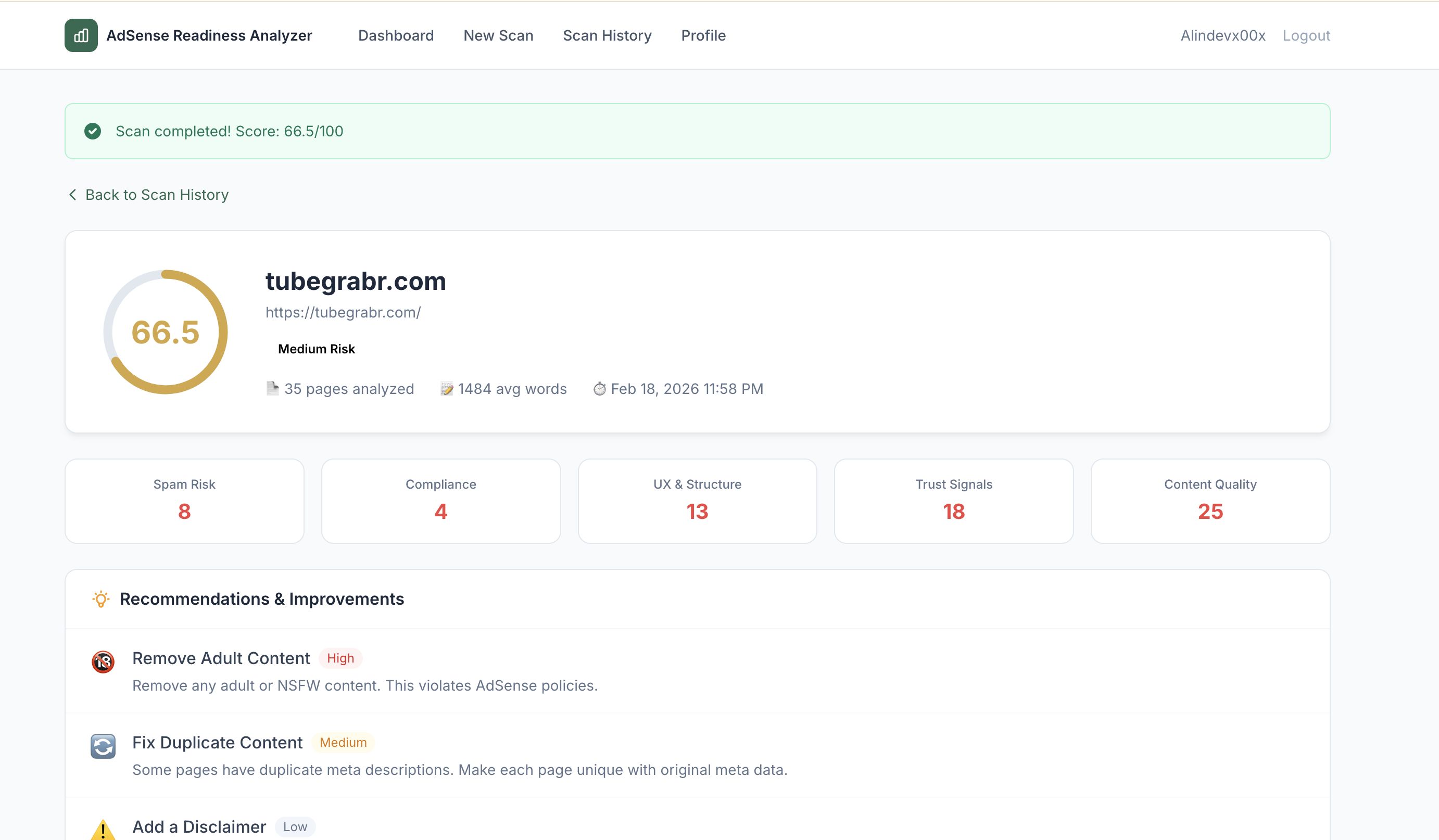Viewport: 1439px width, 840px height.
Task: Click the AdSense Readiness Analyzer logo icon
Action: tap(81, 35)
